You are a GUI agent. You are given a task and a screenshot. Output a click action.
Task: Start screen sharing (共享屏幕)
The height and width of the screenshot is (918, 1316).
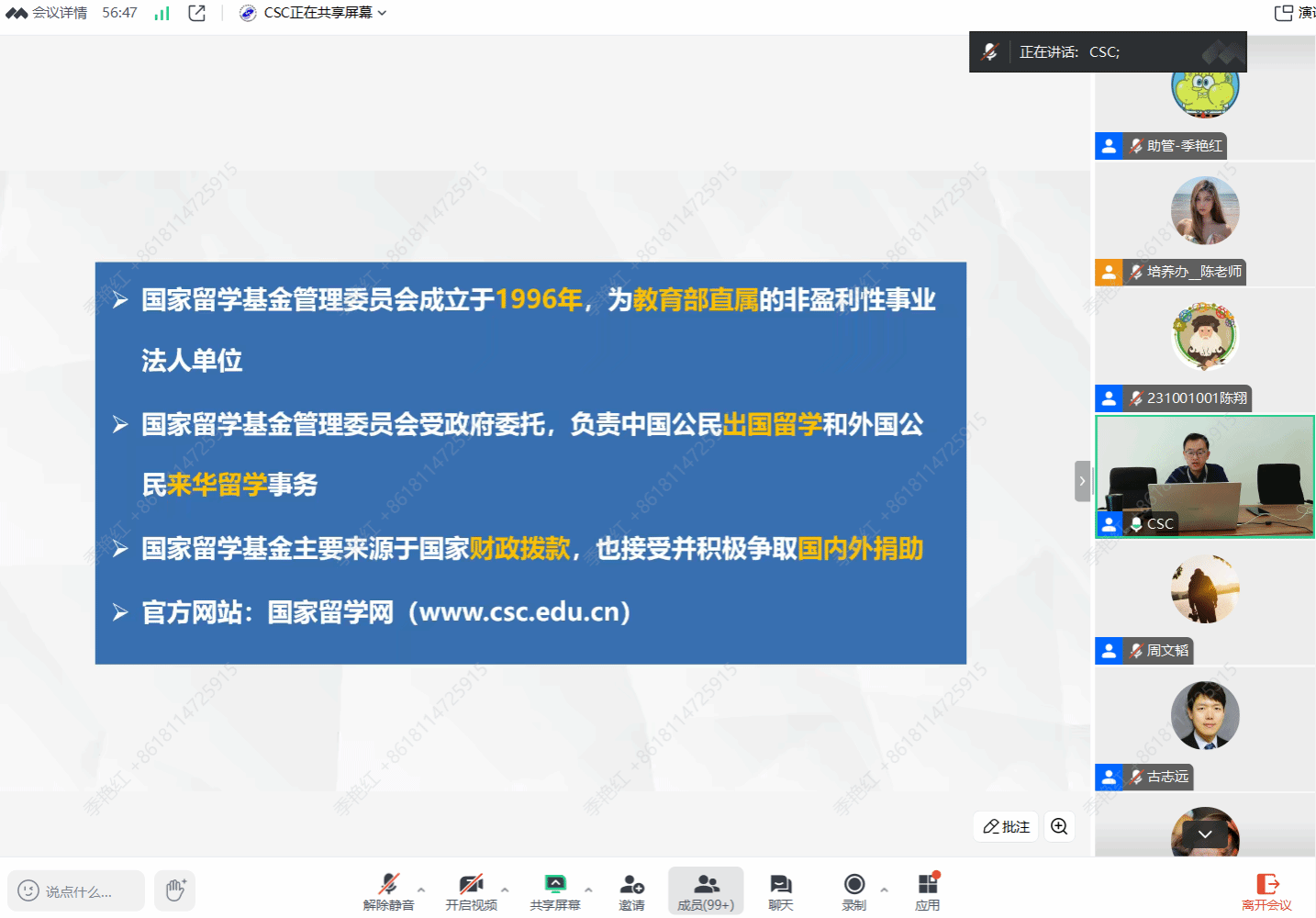(555, 890)
